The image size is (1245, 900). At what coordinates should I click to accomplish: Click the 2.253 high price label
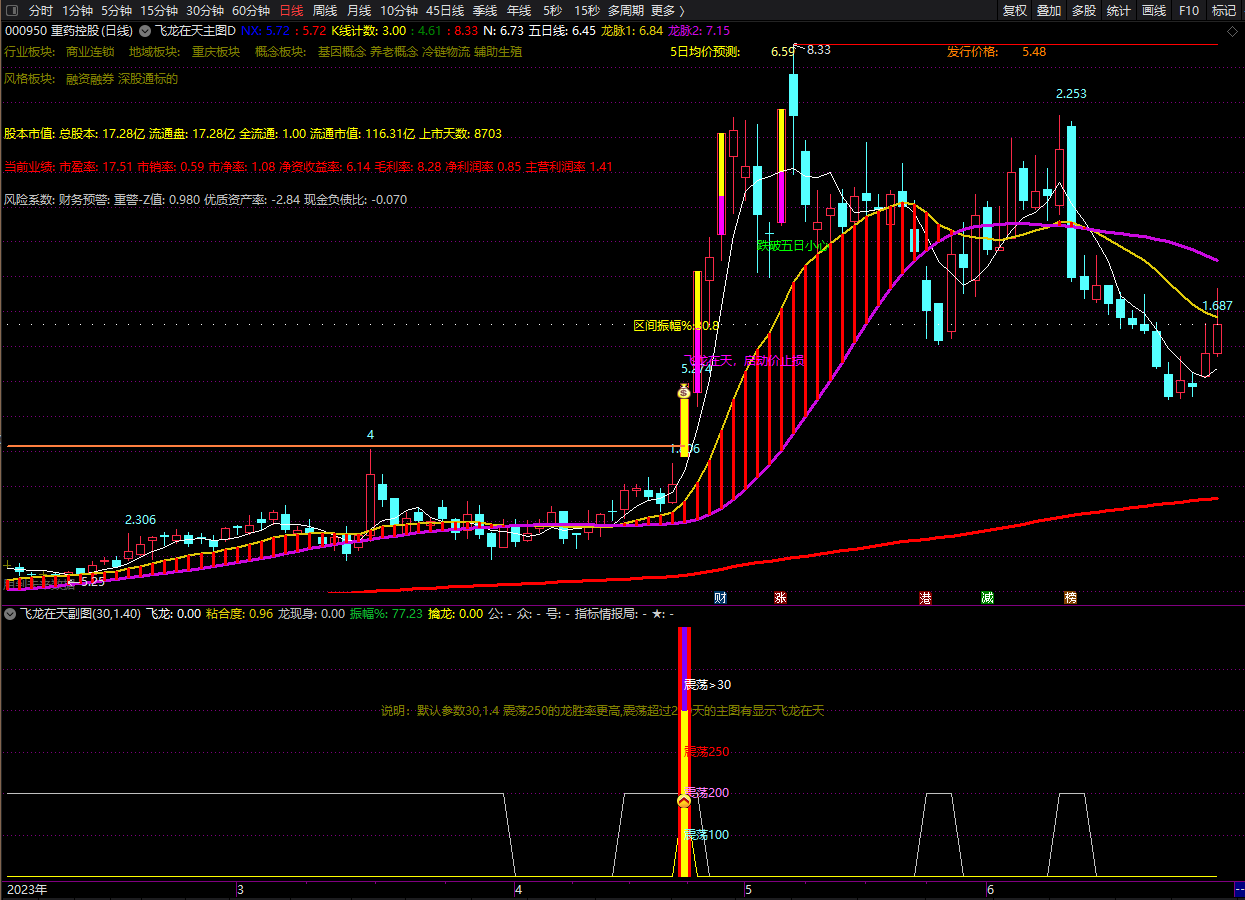pos(1071,94)
